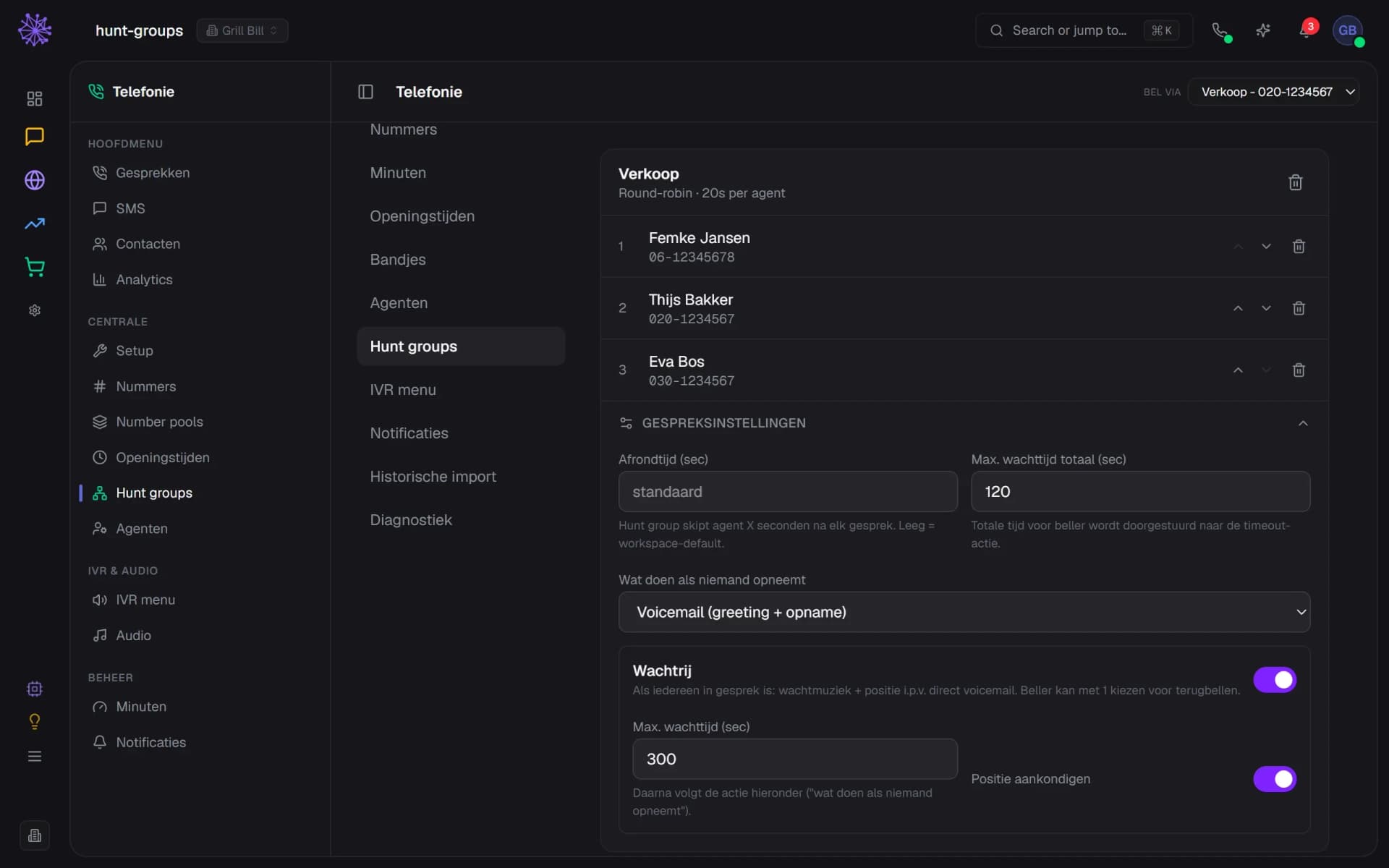Open the Historische import tab
This screenshot has height=868, width=1389.
pos(433,477)
